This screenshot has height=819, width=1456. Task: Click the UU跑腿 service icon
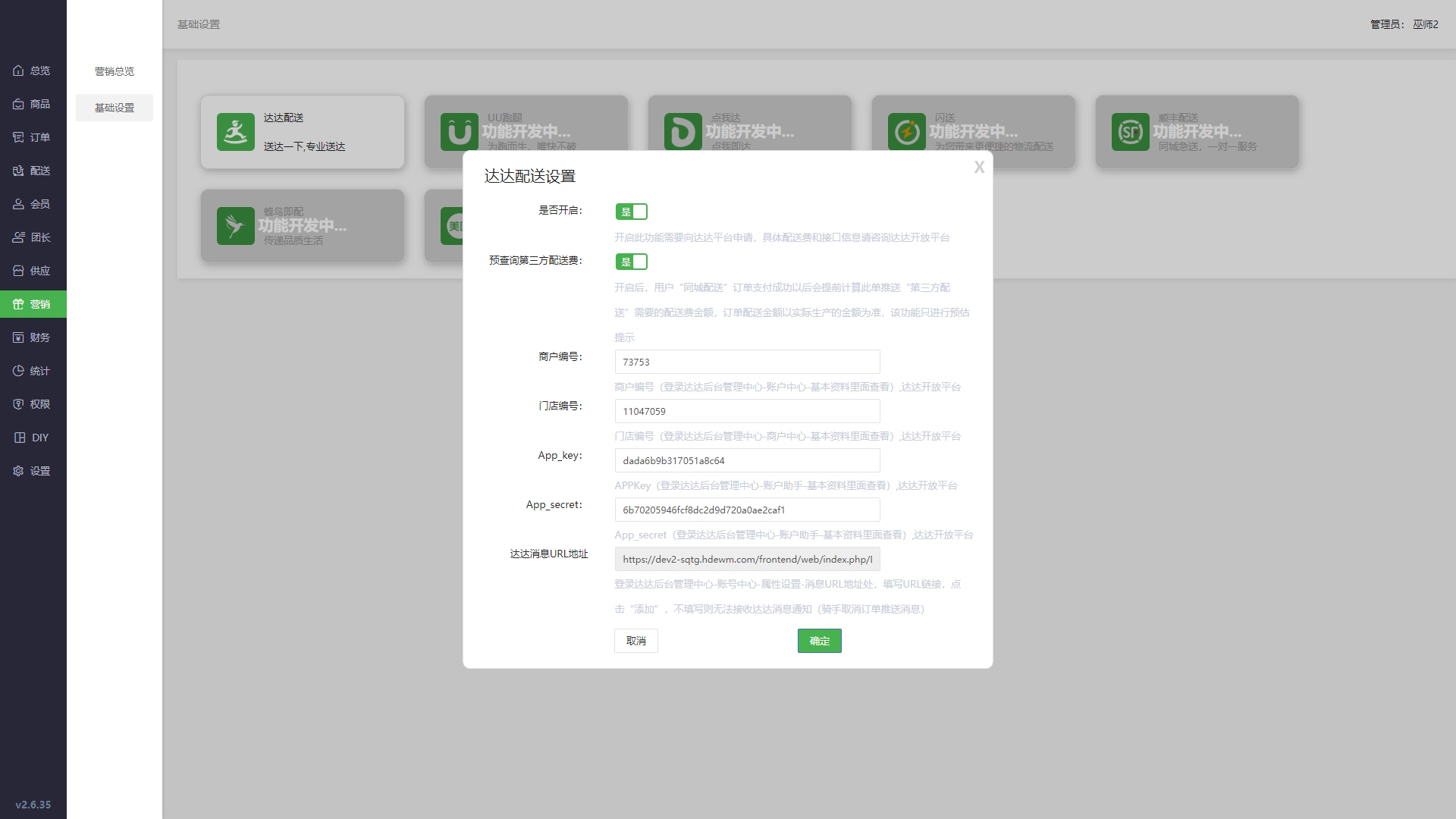point(459,132)
